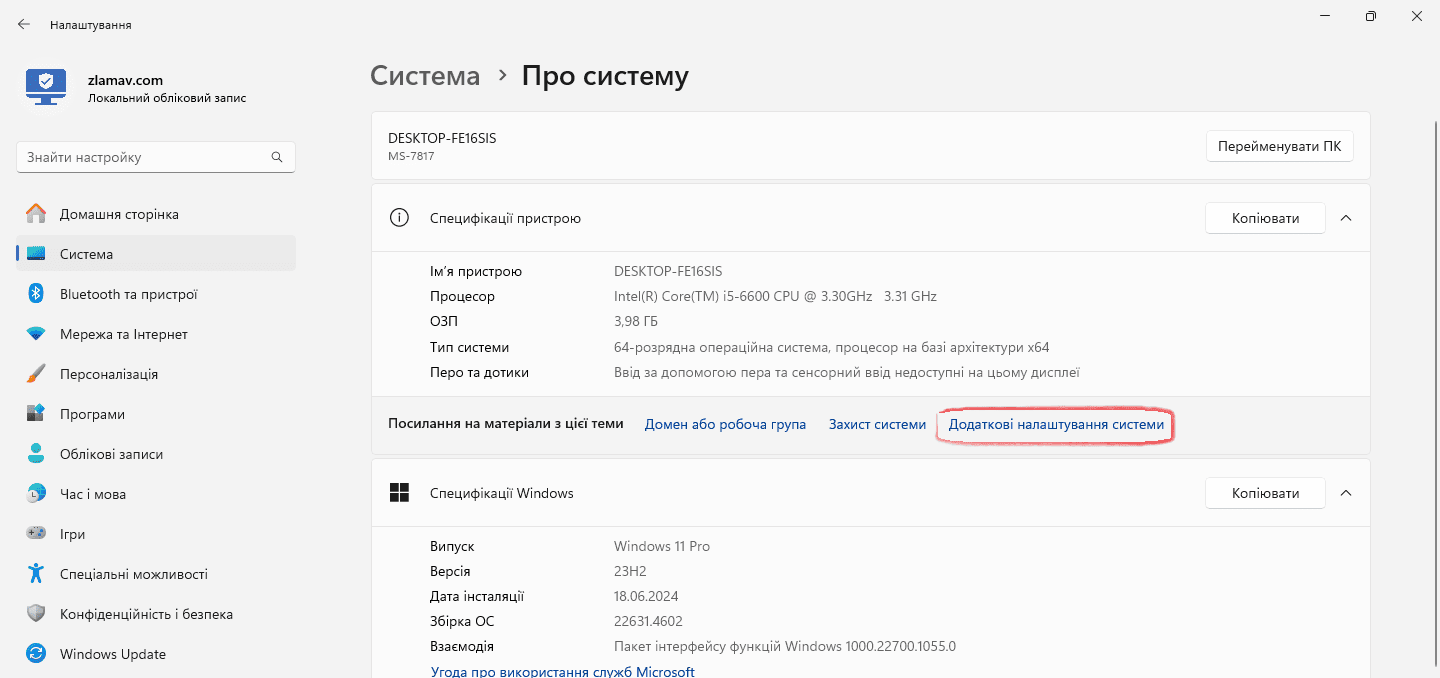
Task: Click the clock globe icon for Час і мова
Action: point(36,494)
